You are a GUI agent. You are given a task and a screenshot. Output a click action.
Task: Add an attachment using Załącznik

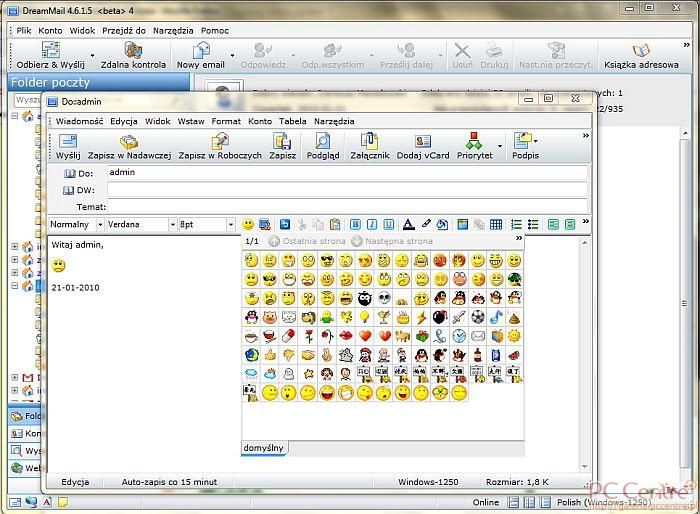369,146
